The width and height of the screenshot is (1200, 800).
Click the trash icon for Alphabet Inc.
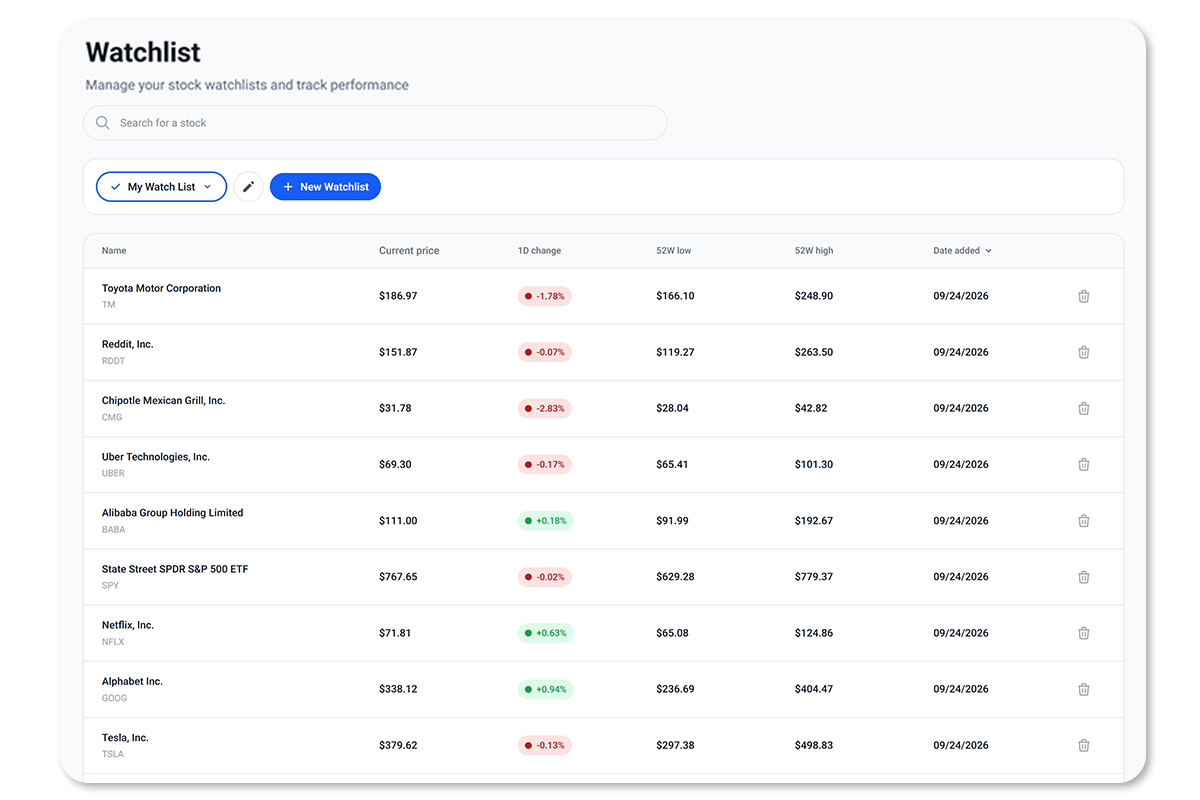(x=1084, y=689)
